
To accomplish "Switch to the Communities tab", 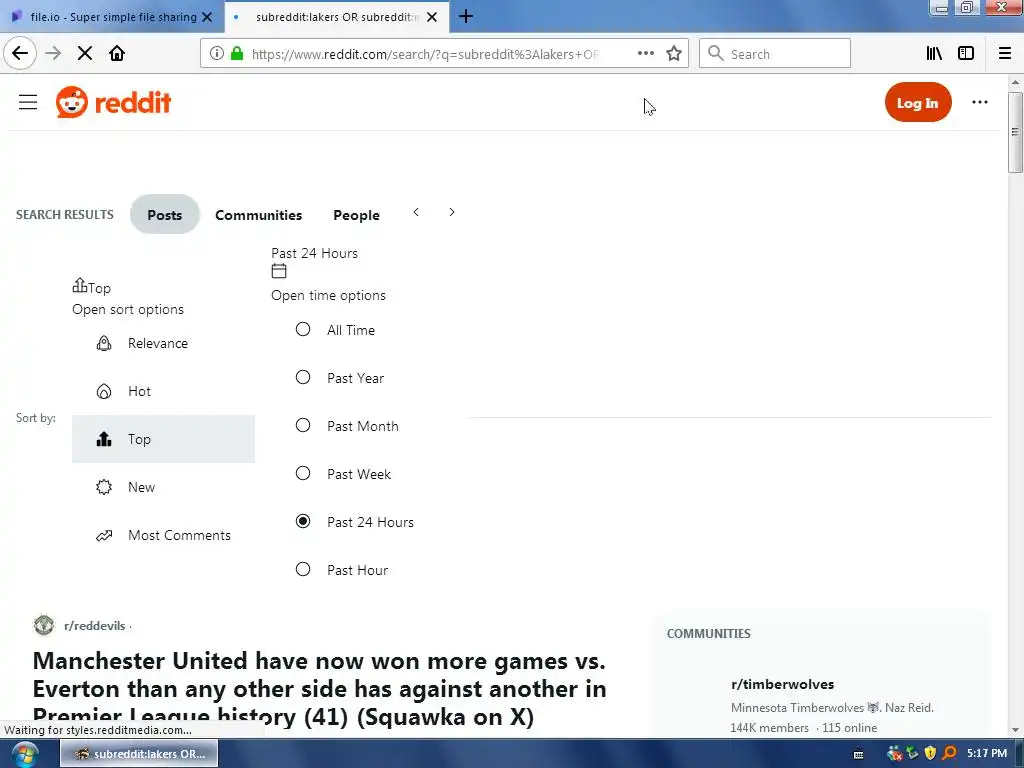I will coord(259,215).
